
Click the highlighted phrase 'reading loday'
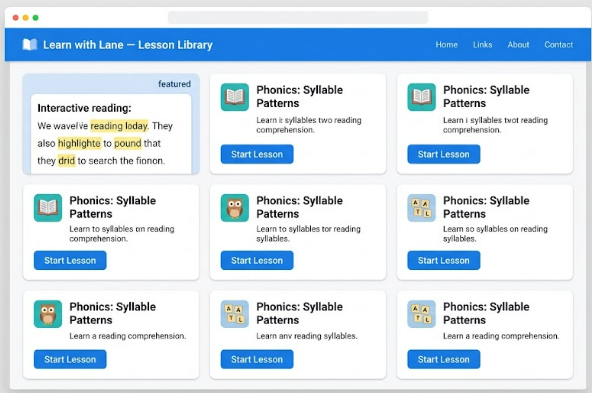(119, 126)
